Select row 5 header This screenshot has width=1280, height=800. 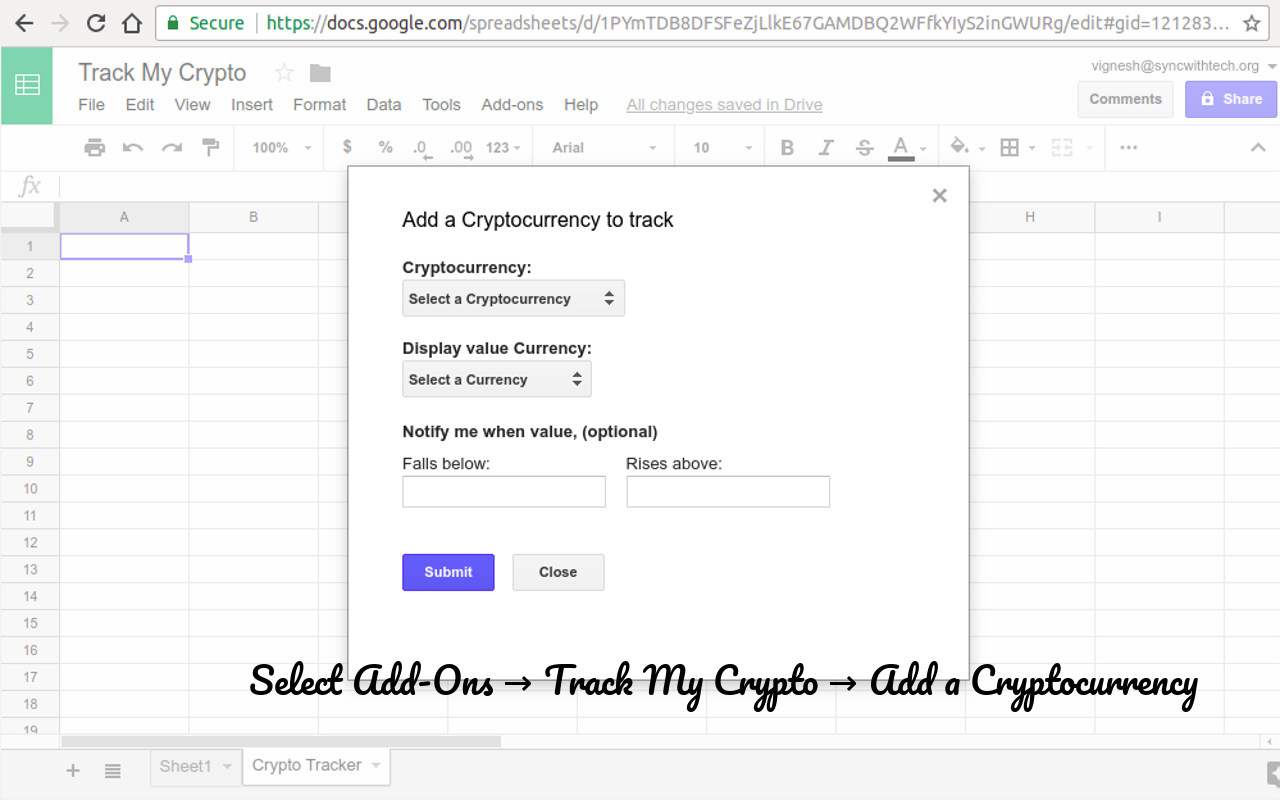coord(30,354)
